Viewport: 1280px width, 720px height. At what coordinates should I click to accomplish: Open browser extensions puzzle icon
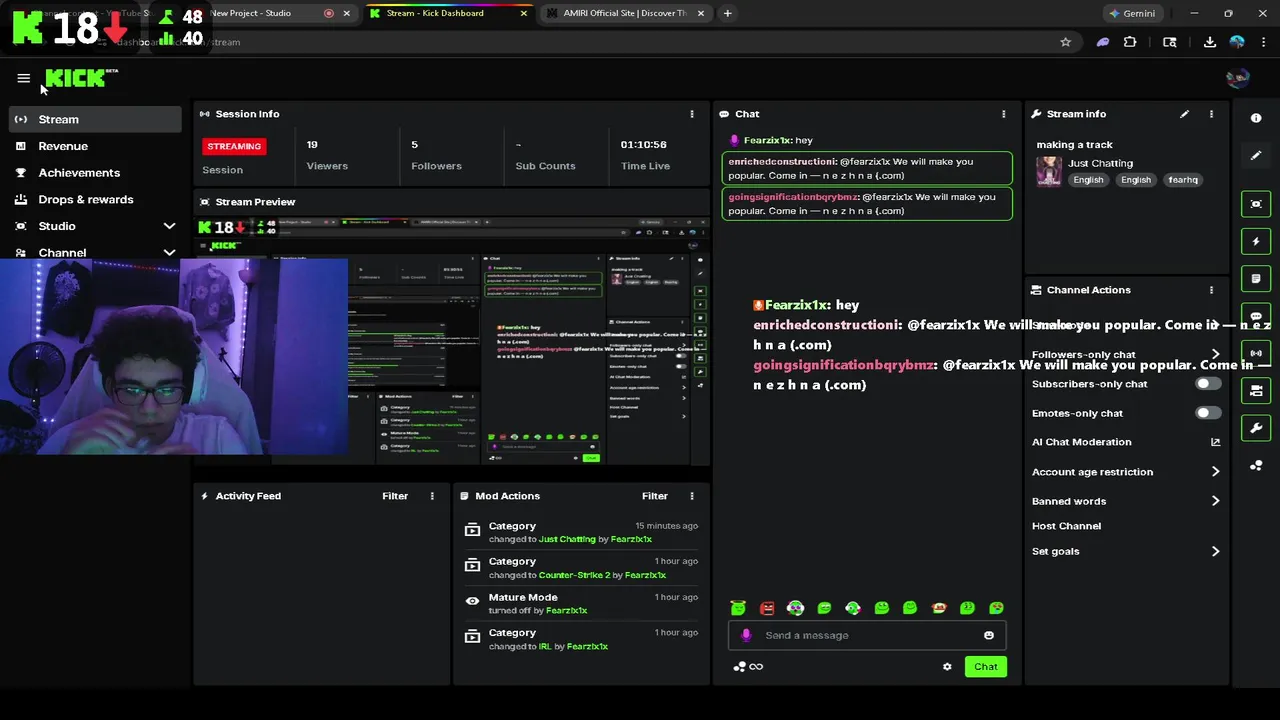[1130, 42]
